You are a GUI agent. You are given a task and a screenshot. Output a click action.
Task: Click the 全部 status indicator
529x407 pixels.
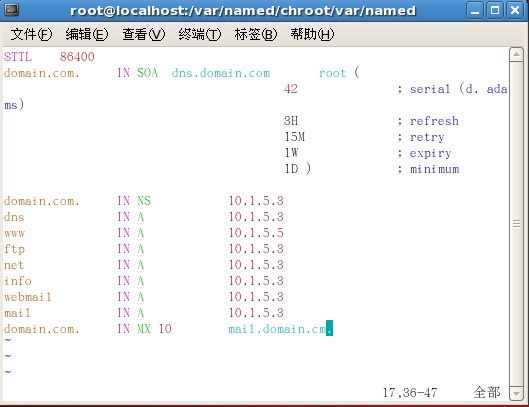click(487, 392)
